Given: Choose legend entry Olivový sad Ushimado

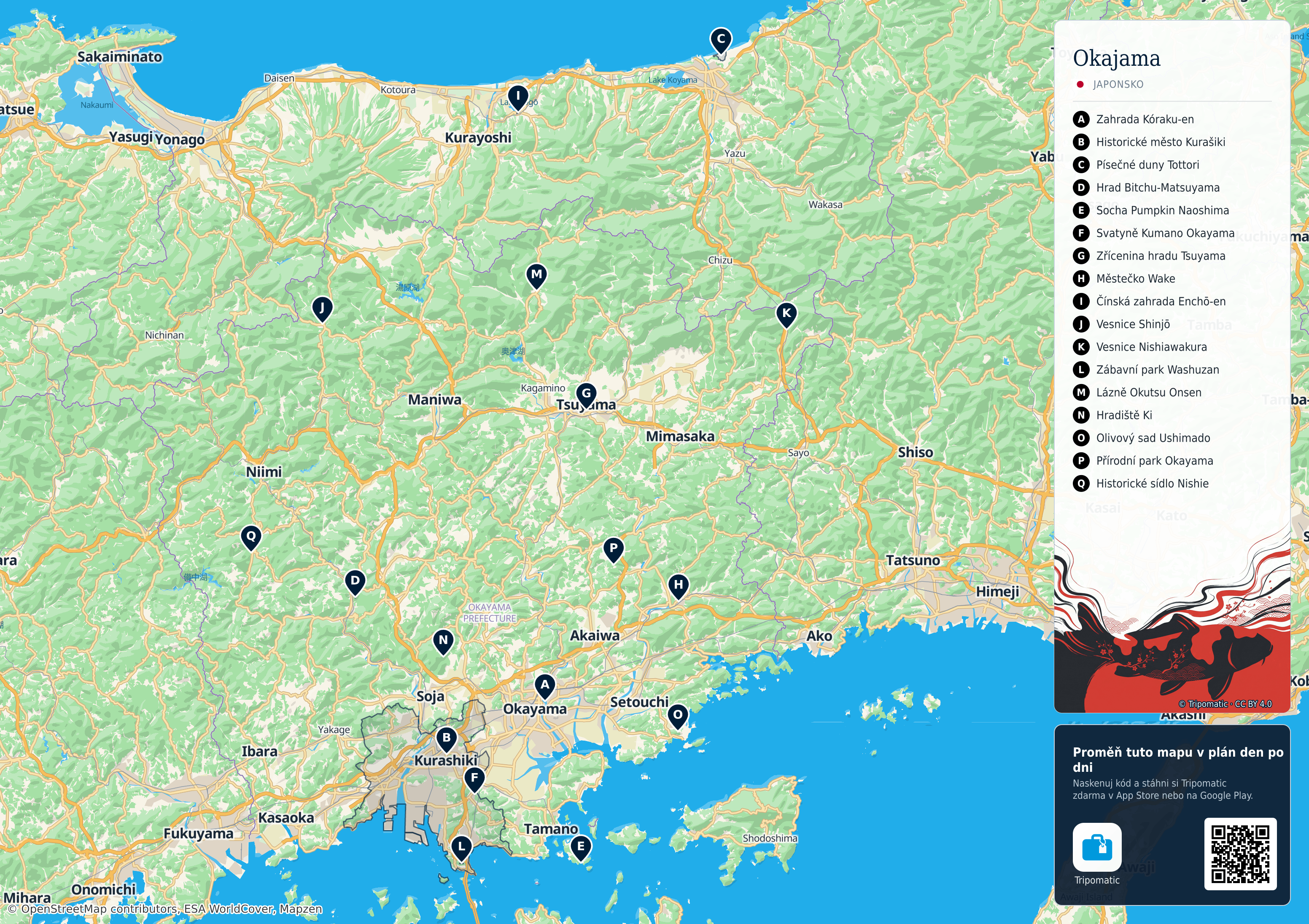Looking at the screenshot, I should coord(1142,438).
